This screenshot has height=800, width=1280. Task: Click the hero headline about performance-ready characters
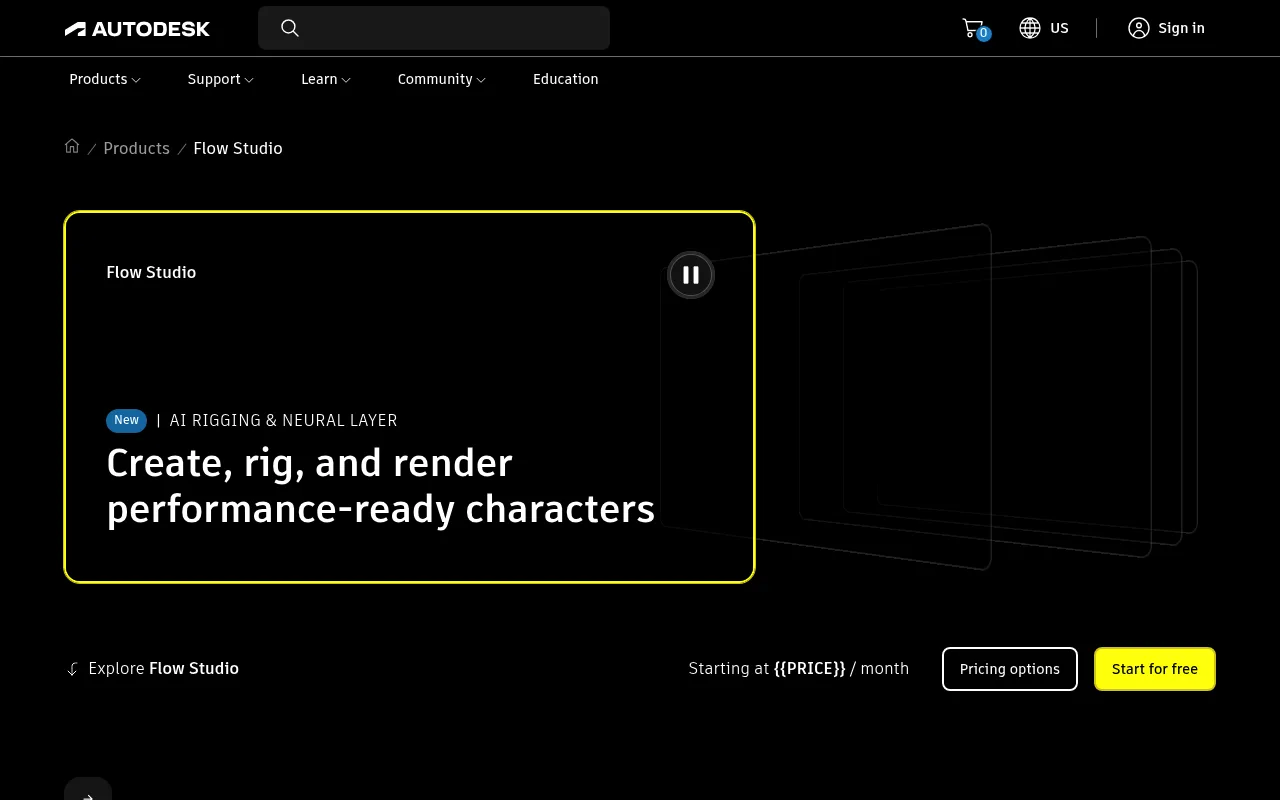381,486
